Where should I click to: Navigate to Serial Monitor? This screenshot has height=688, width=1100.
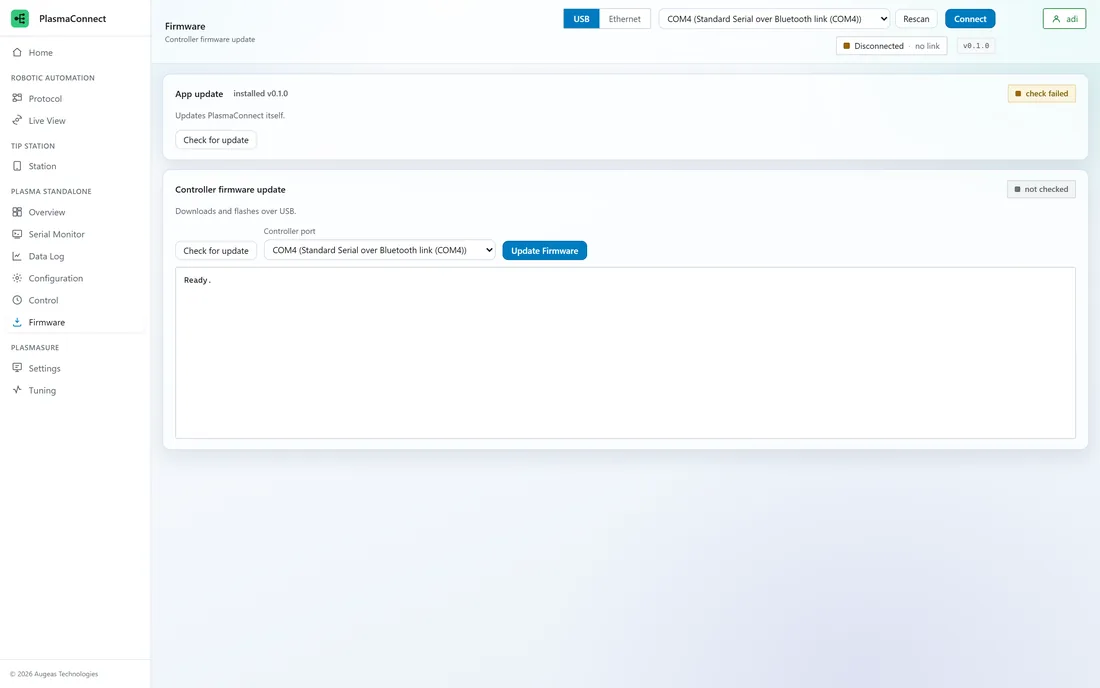click(x=74, y=234)
